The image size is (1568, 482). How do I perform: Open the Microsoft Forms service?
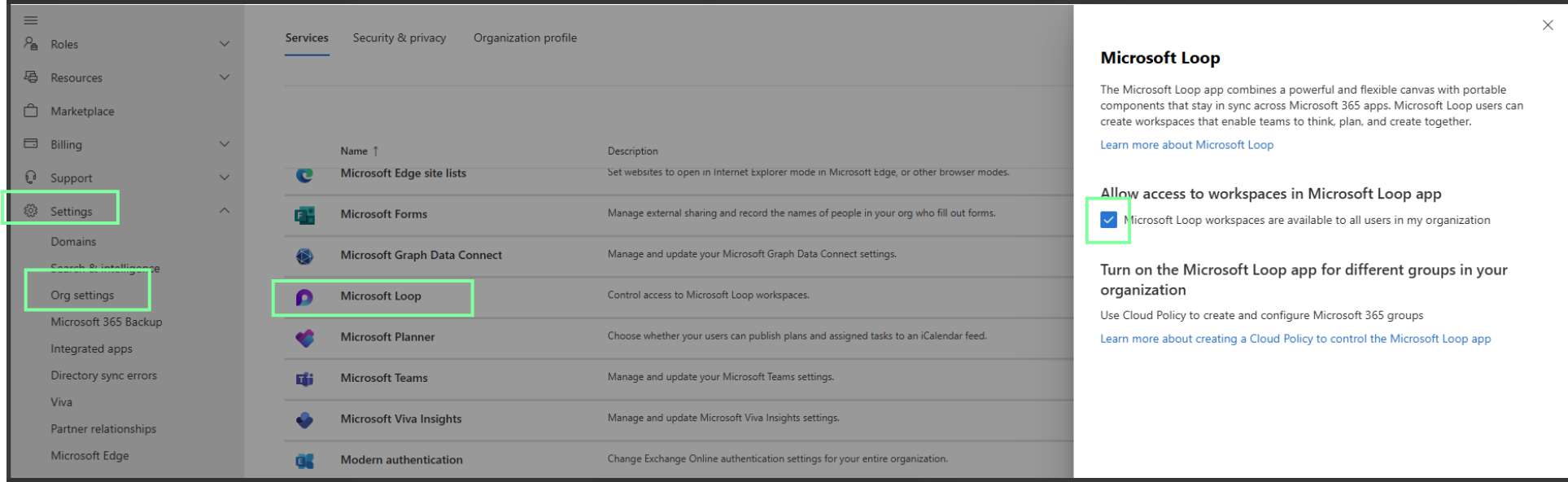coord(383,214)
